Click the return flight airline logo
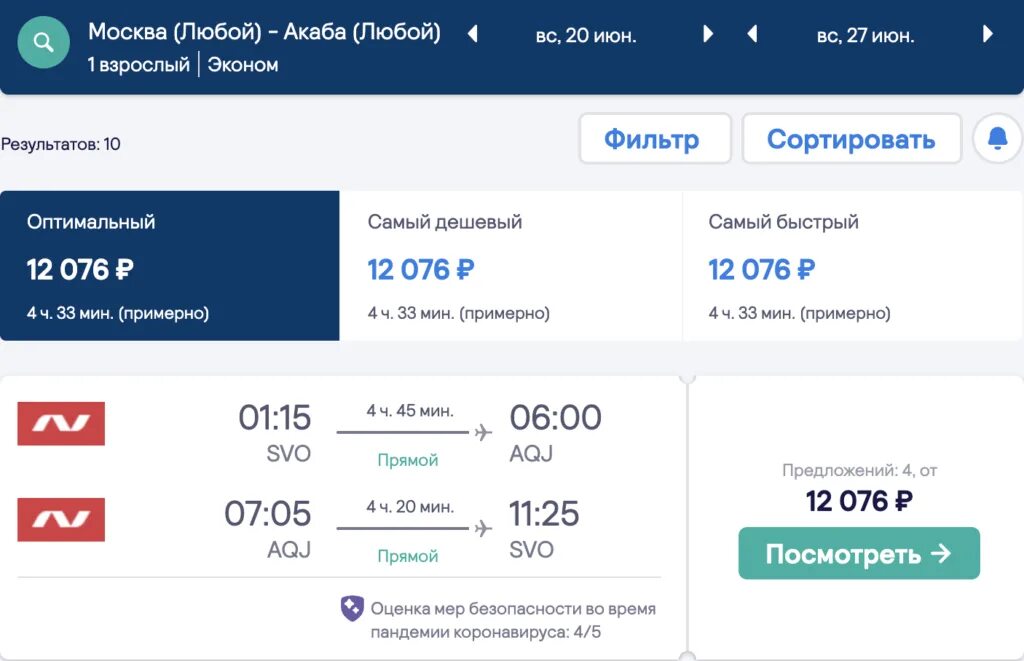This screenshot has height=661, width=1024. click(x=61, y=520)
